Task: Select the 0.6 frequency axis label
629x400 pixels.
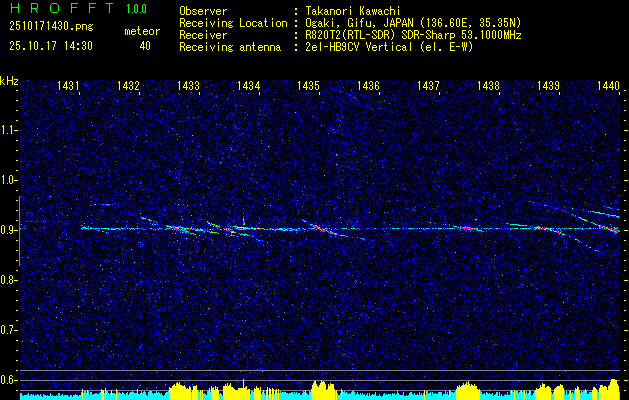Action: click(9, 378)
